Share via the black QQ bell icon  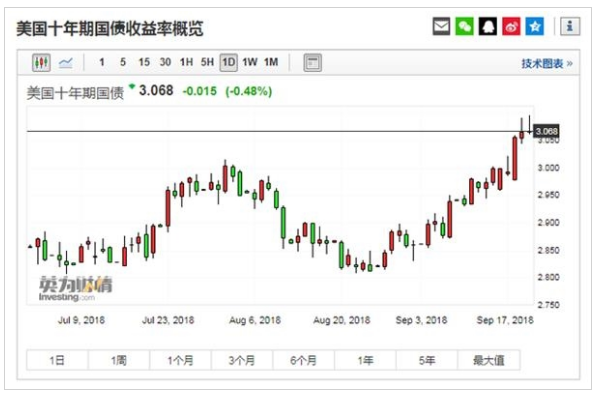[x=488, y=26]
